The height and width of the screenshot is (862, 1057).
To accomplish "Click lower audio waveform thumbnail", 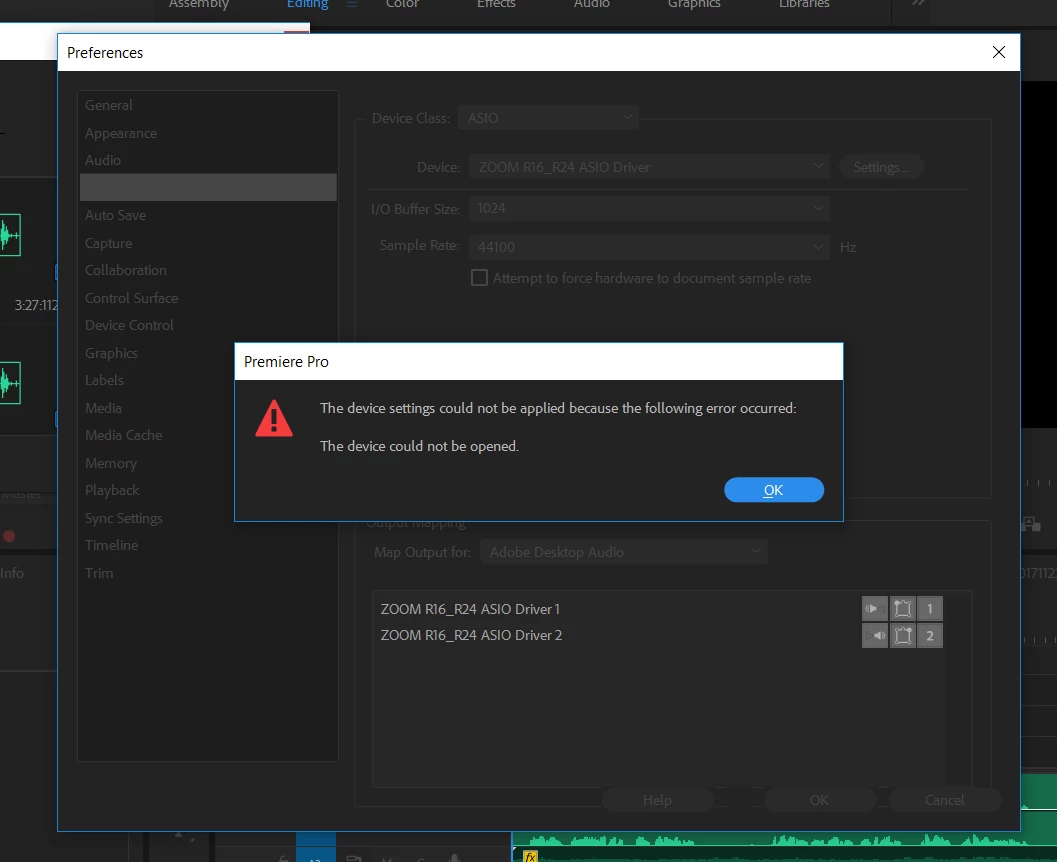I will point(10,383).
